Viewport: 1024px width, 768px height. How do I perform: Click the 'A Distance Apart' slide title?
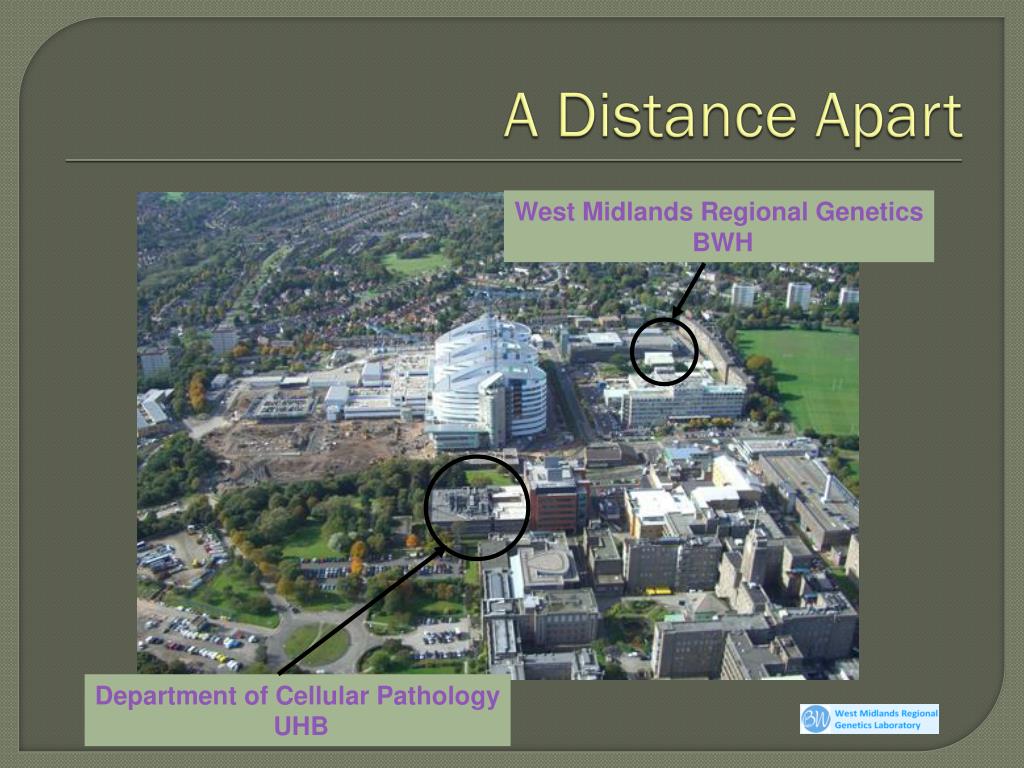733,116
